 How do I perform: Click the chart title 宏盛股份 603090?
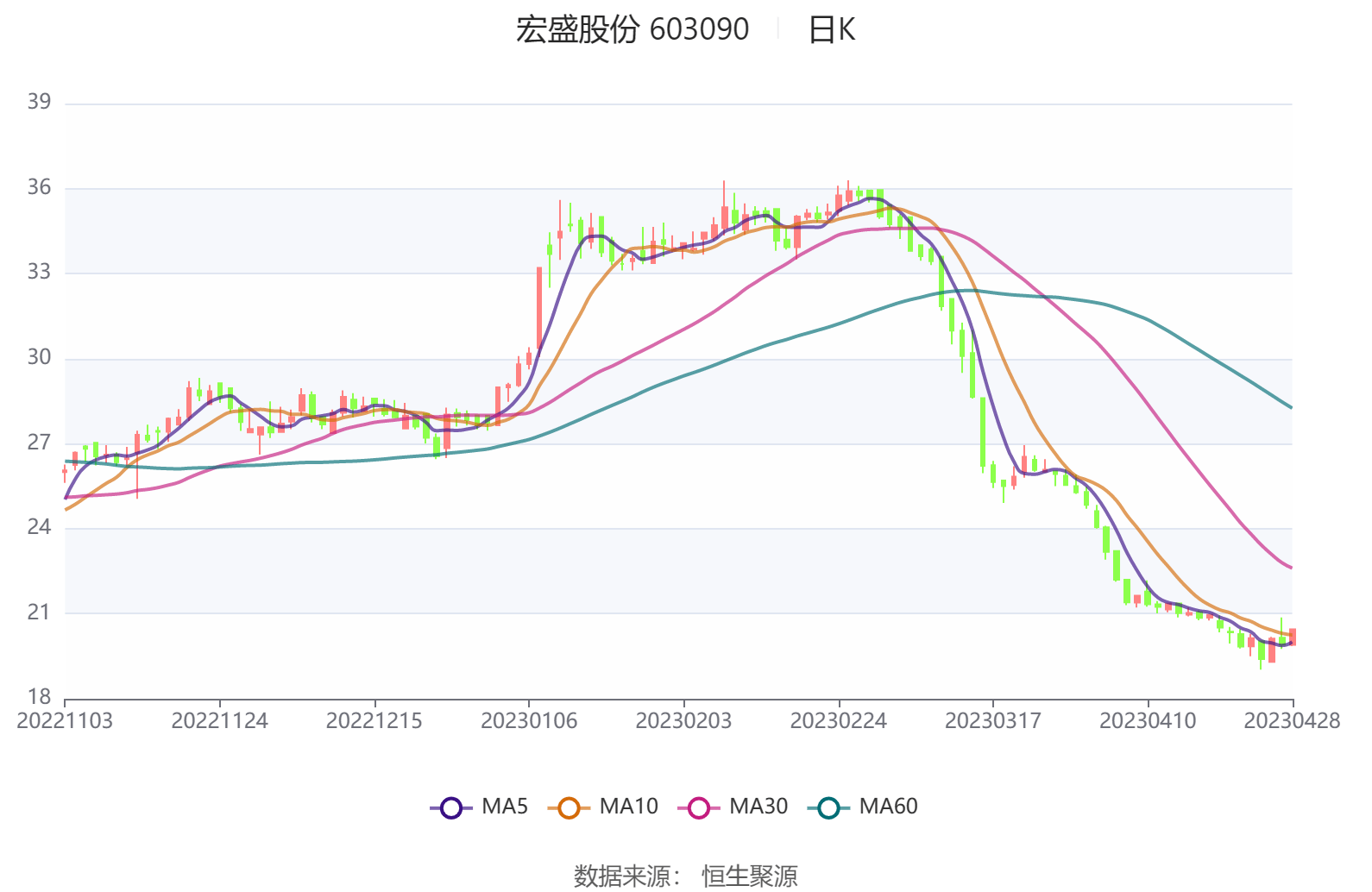tap(633, 29)
